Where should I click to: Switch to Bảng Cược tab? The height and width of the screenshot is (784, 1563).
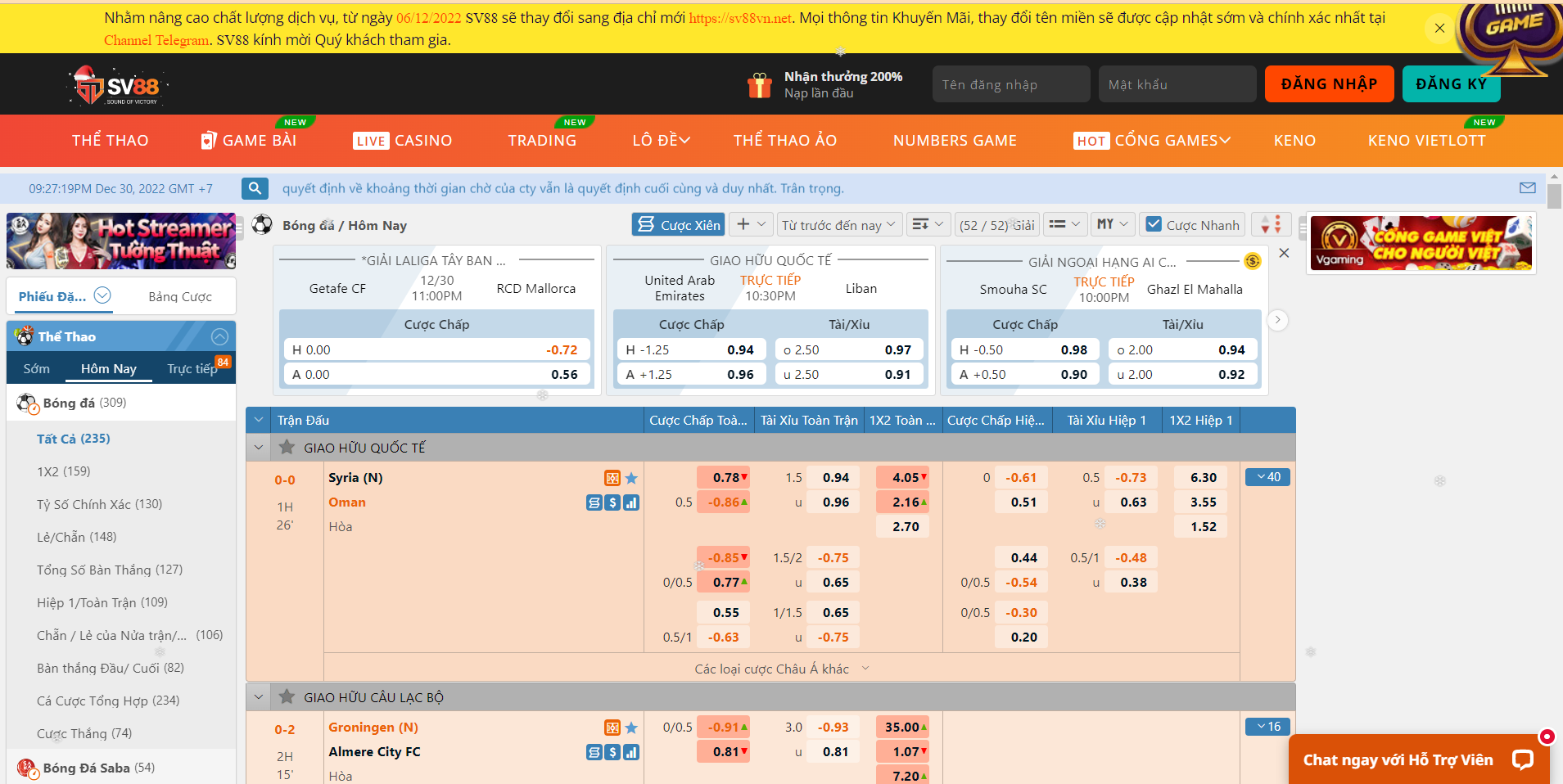[x=180, y=296]
